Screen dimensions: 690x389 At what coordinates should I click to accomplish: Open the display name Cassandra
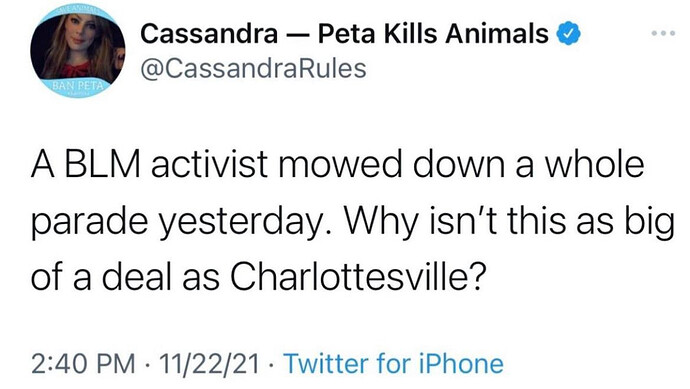point(209,34)
